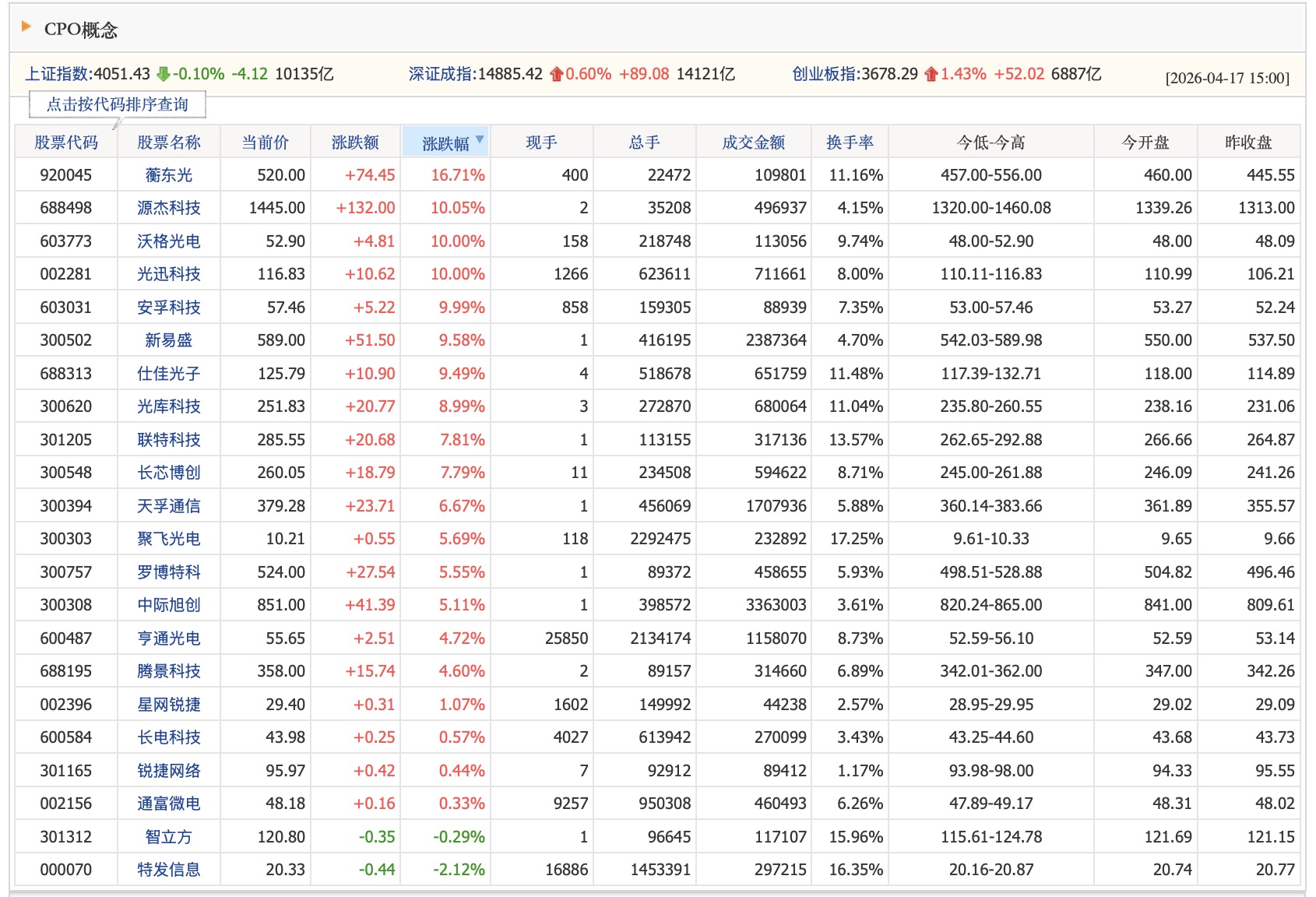The height and width of the screenshot is (897, 1316).
Task: Open stock link 源杰科技
Action: (168, 208)
